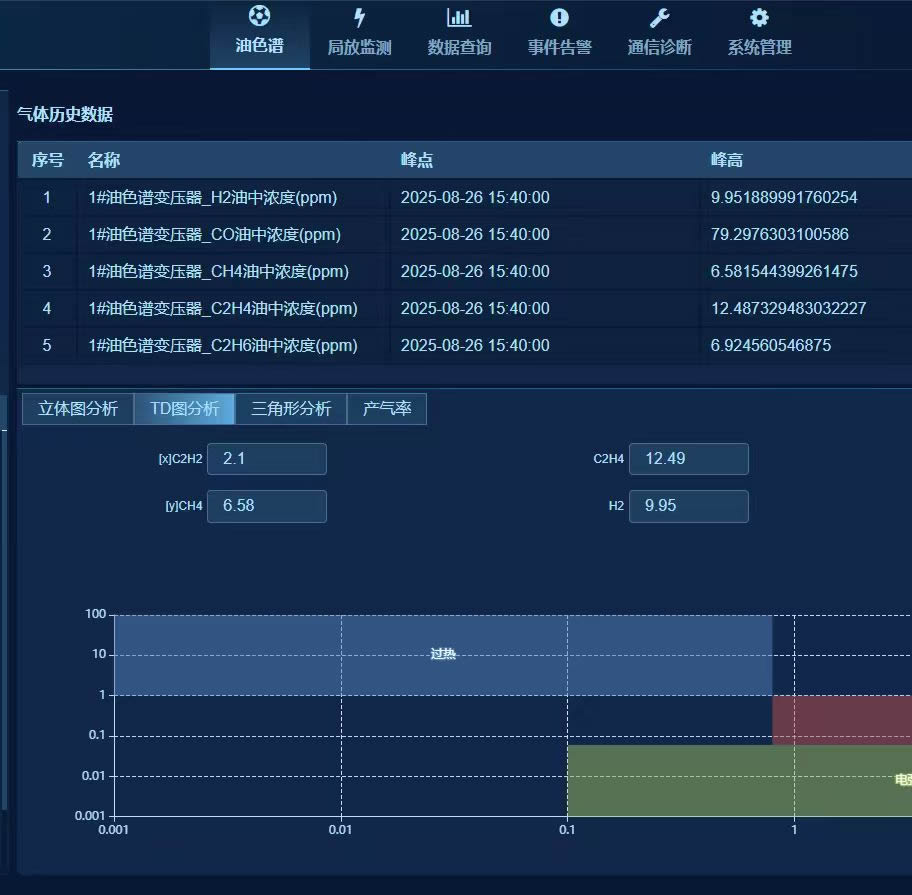Open the 三角形分析 tab
Viewport: 912px width, 895px height.
[x=291, y=409]
